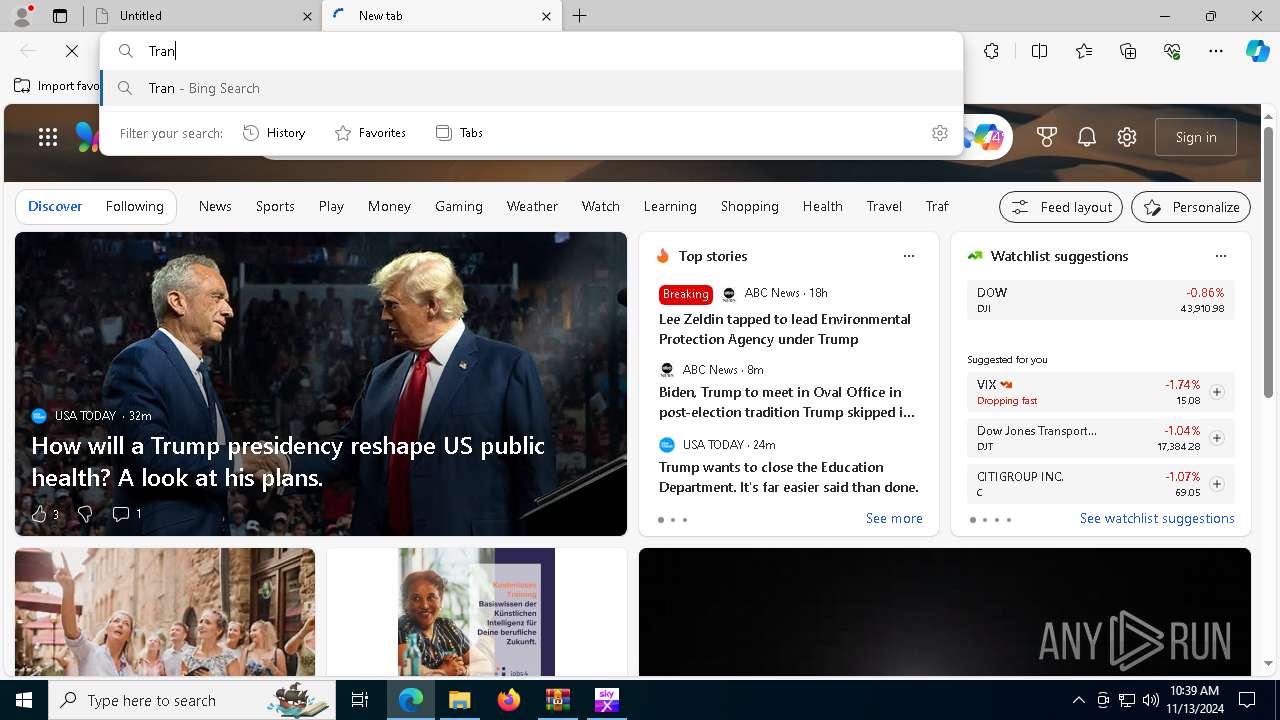
Task: Open the Money category
Action: point(389,206)
